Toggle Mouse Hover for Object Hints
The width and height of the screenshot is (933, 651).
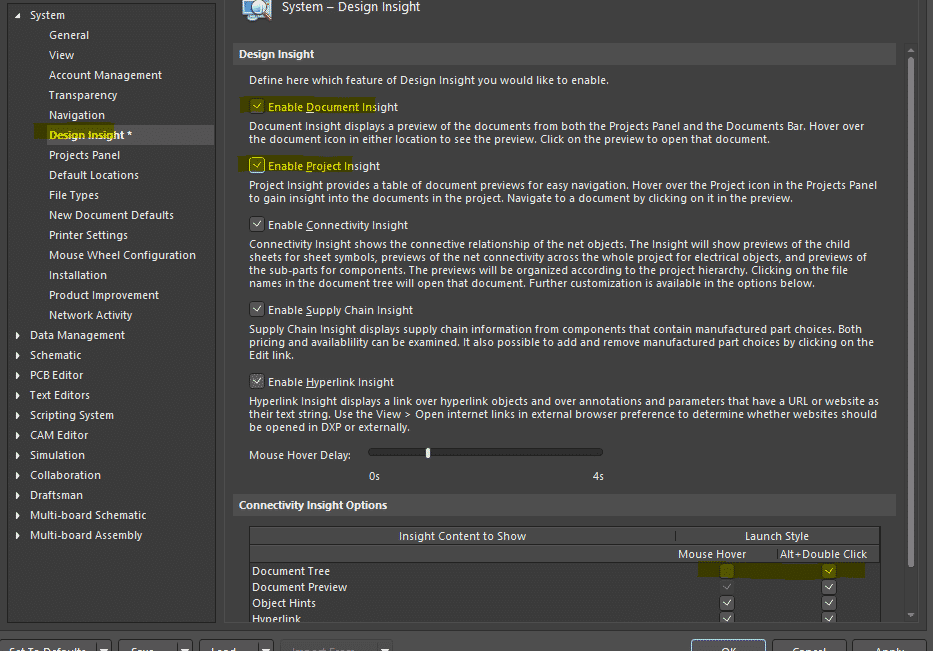[x=727, y=603]
